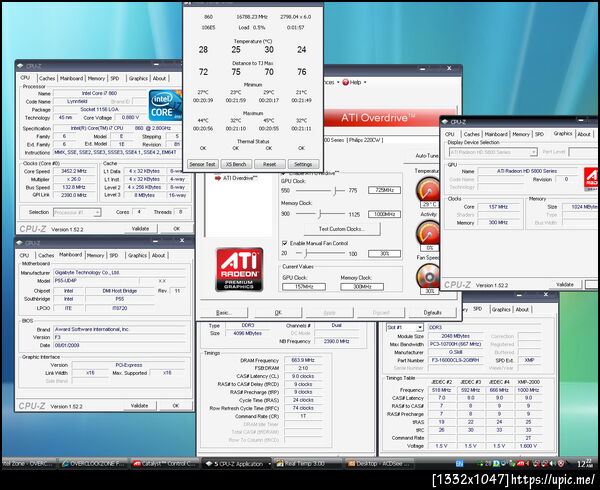Click Validate in the Gigabyte Mainboard CPU-Z window
Image resolution: width=600 pixels, height=490 pixels.
[139, 405]
